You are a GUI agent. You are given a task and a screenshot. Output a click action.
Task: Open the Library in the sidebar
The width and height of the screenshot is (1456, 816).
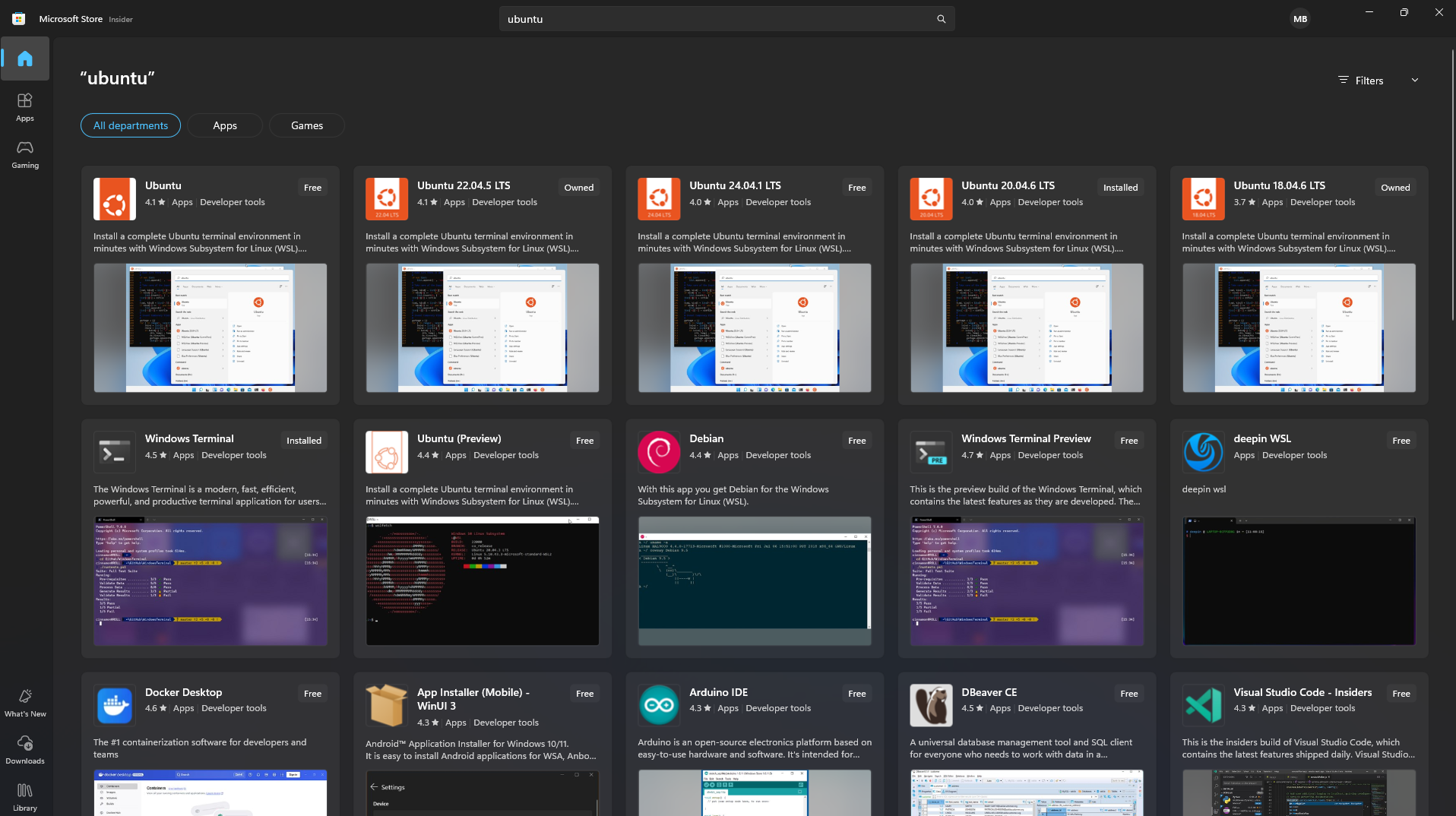click(25, 797)
